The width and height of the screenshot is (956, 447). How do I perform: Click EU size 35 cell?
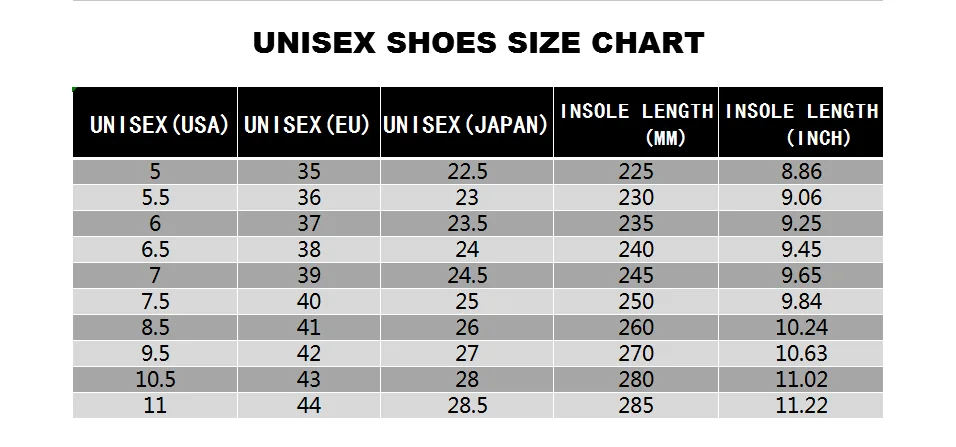tap(309, 171)
